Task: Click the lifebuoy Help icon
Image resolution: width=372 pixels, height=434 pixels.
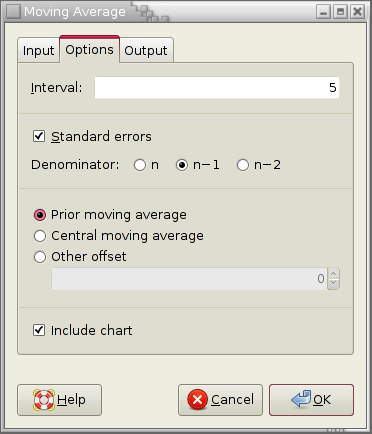Action: [44, 400]
